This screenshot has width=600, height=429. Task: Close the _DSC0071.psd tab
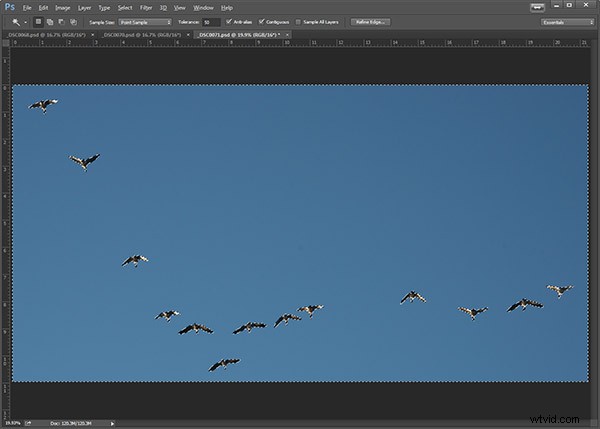click(x=287, y=35)
